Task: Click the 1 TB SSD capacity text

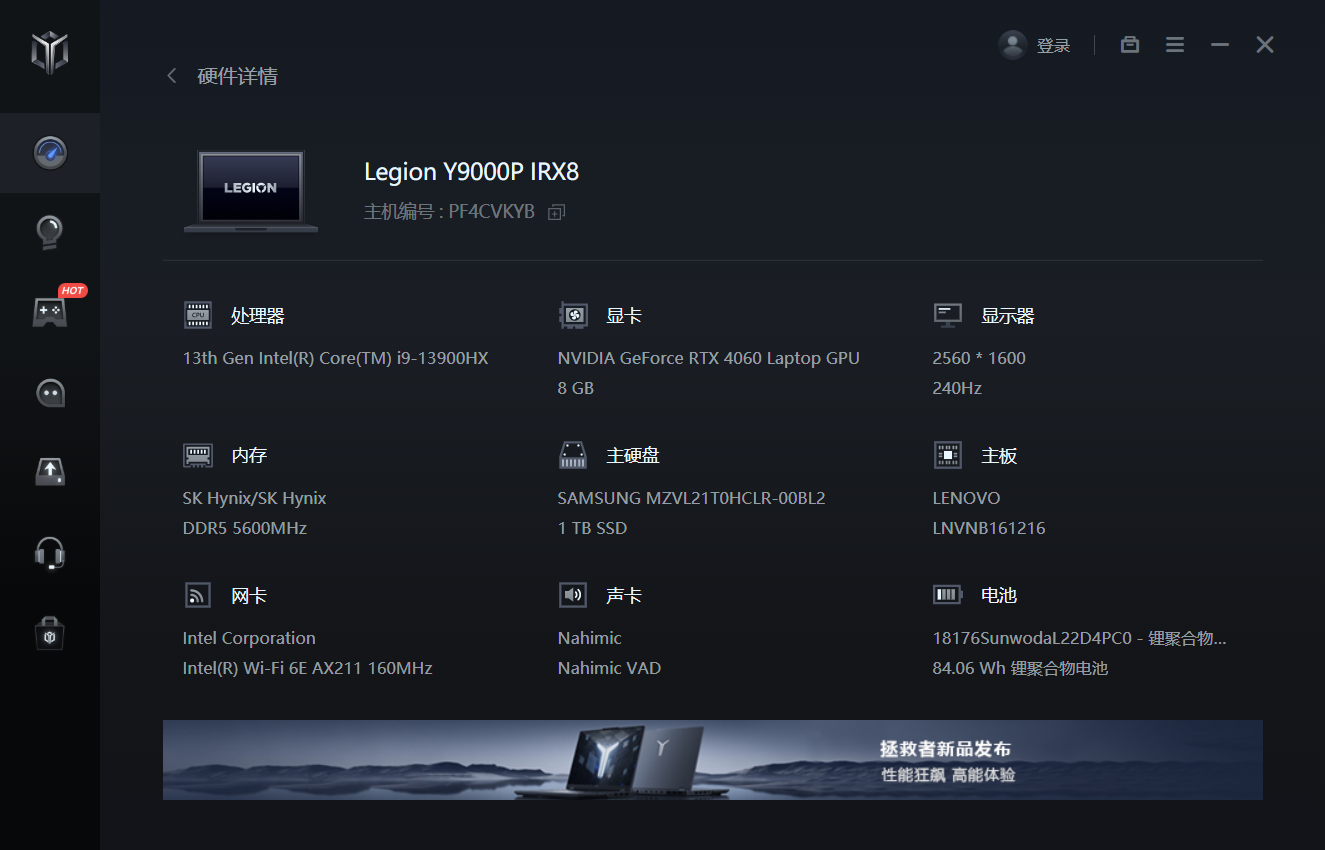Action: (x=592, y=528)
